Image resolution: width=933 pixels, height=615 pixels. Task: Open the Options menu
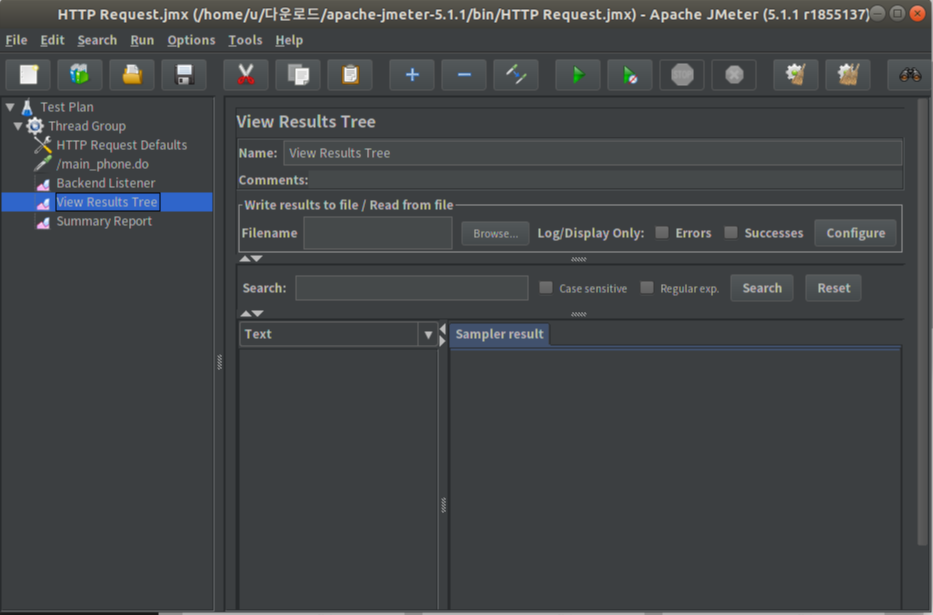click(x=191, y=40)
